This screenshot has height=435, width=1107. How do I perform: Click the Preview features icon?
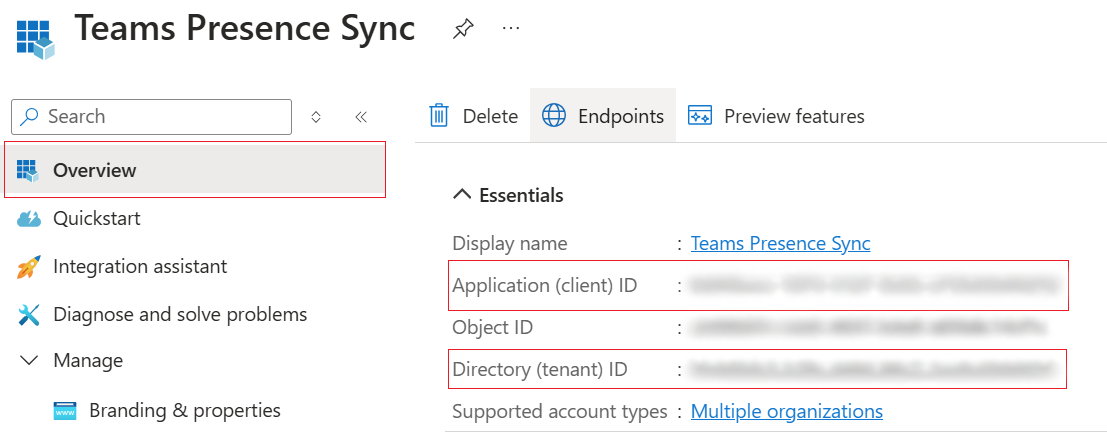(700, 116)
